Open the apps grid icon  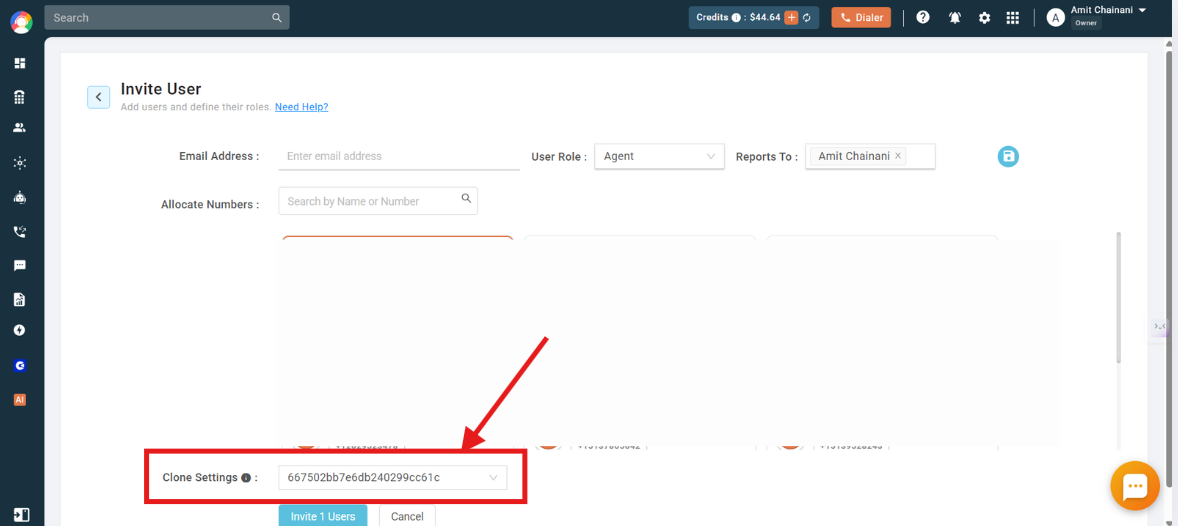click(1013, 17)
